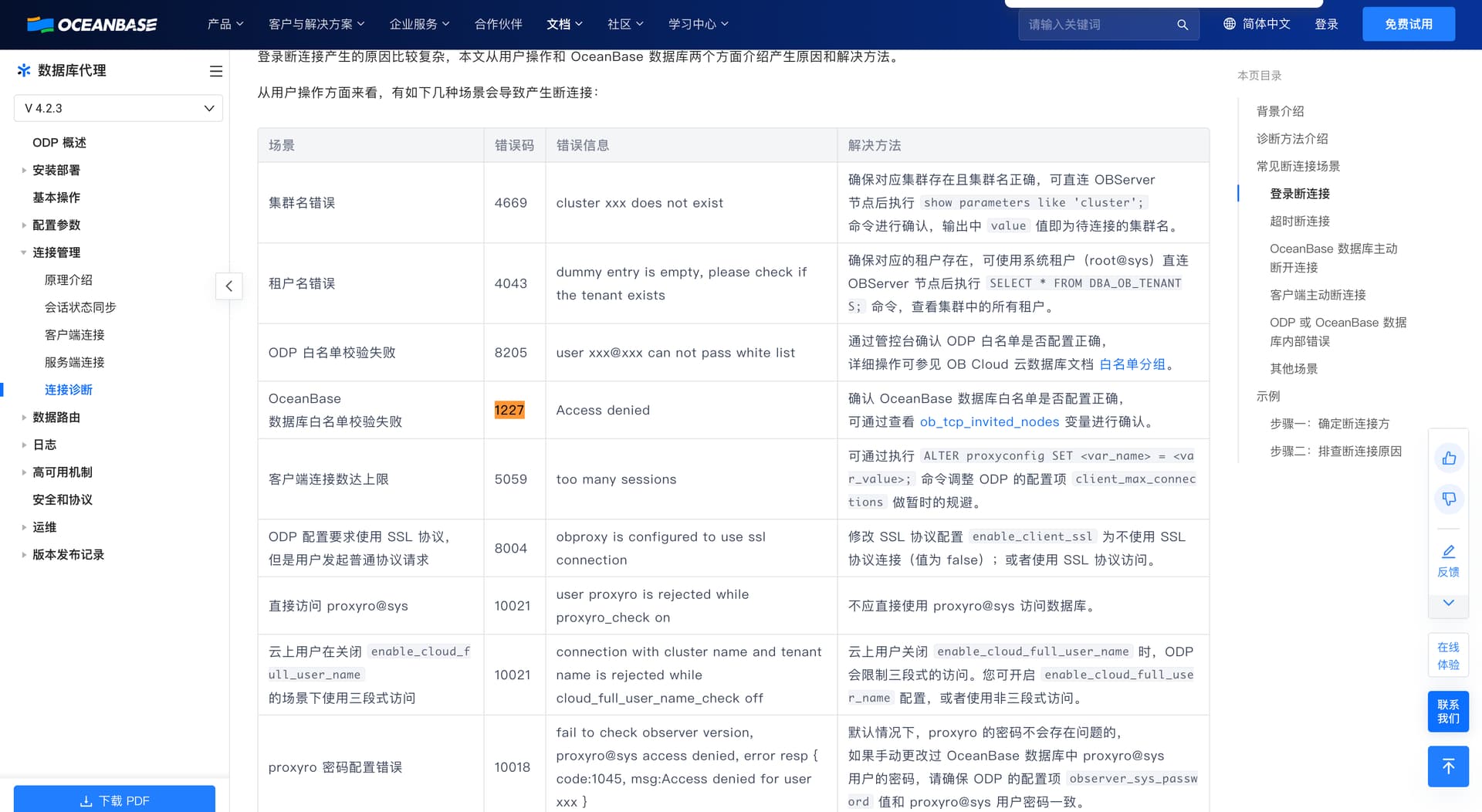Screen dimensions: 1482x812
Task: Open the 文档 dropdown menu
Action: [x=565, y=24]
